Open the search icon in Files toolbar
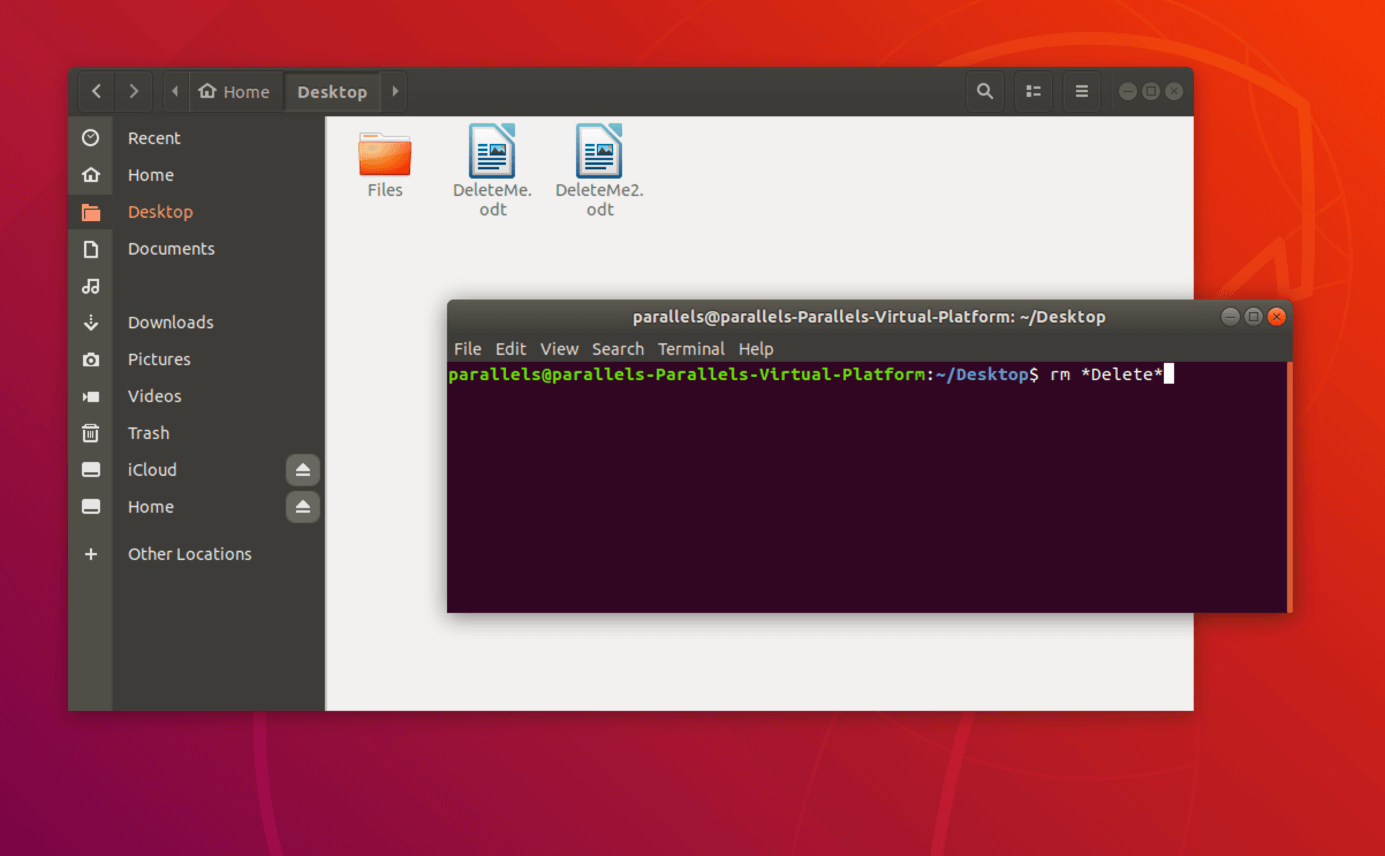1385x856 pixels. click(985, 91)
